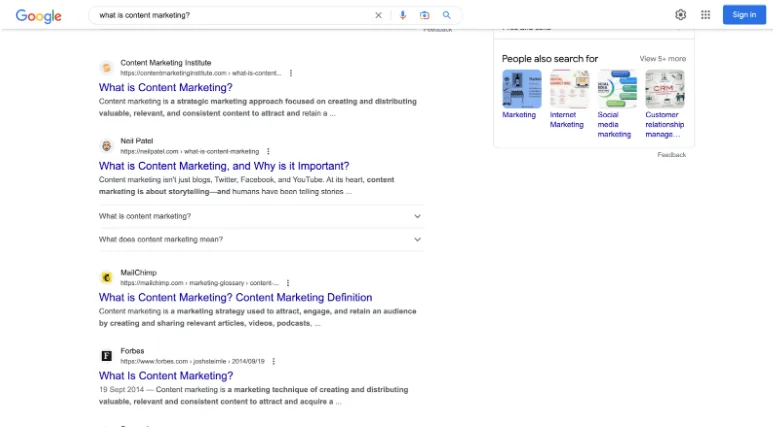773x442 pixels.
Task: Open the Customer relationship management thumbnail
Action: (665, 89)
